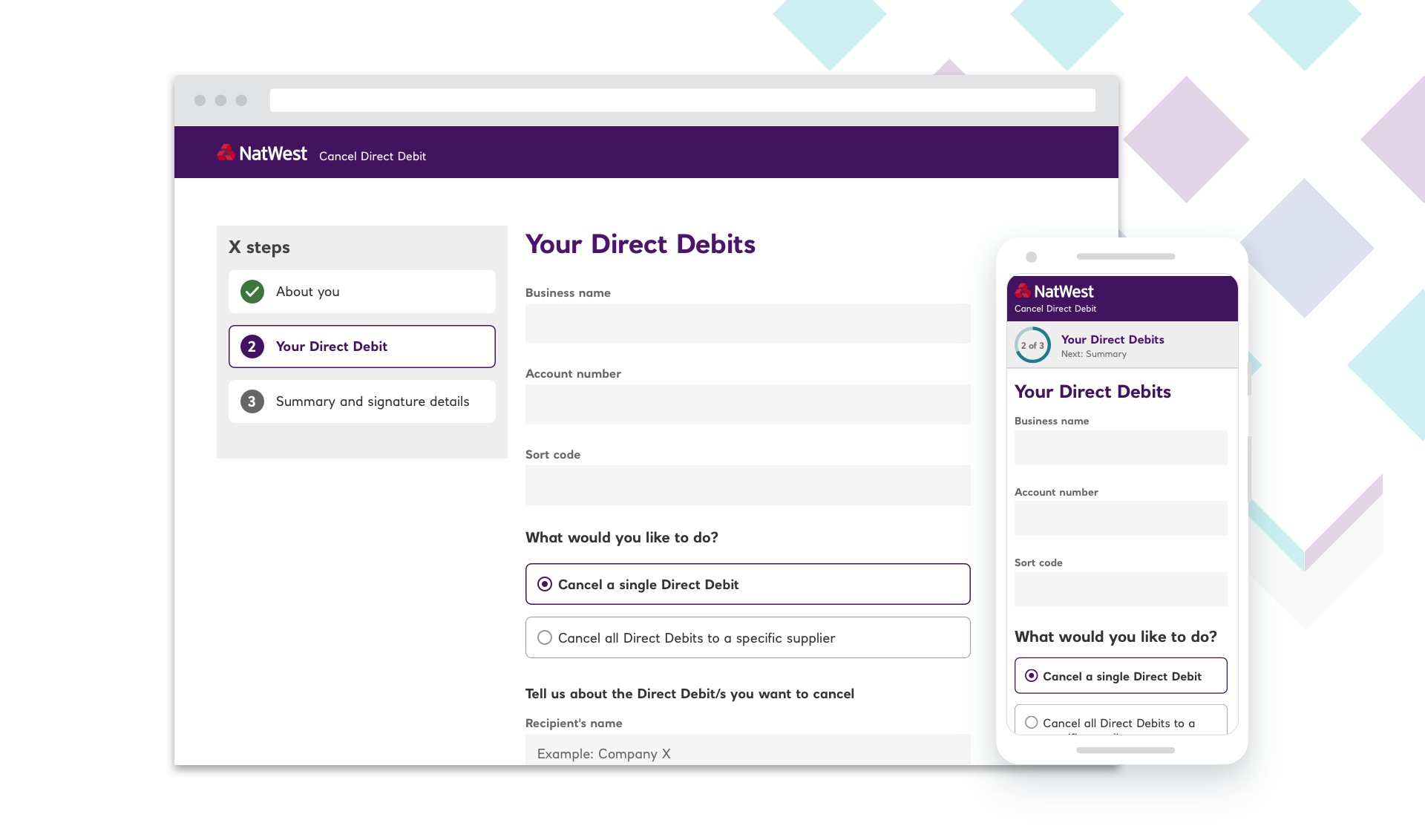Click the step 3 numbered circle icon
Viewport: 1425px width, 840px height.
pyautogui.click(x=252, y=401)
